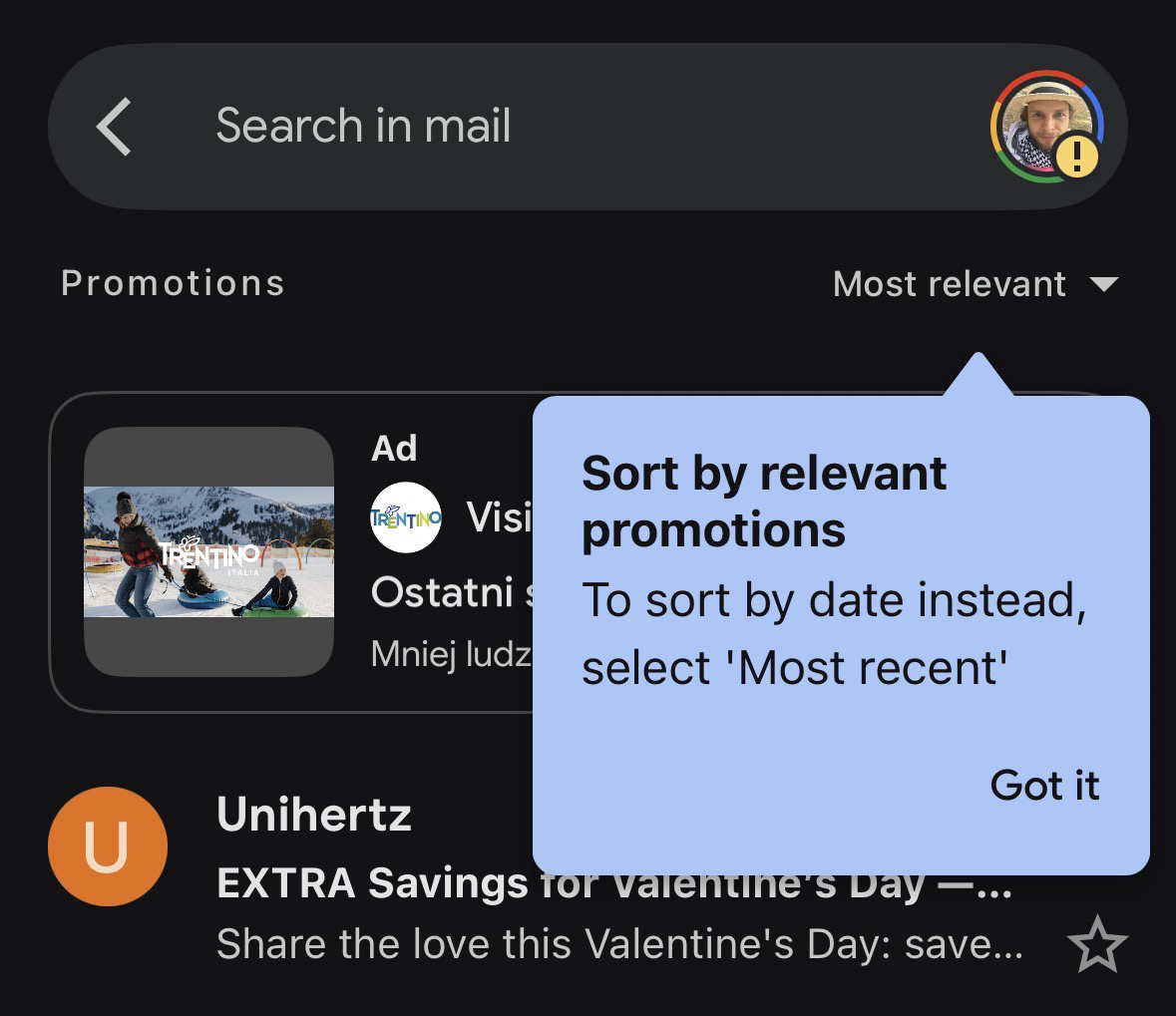Screen dimensions: 1176x1016
Task: Click the Promotions category label
Action: (x=173, y=283)
